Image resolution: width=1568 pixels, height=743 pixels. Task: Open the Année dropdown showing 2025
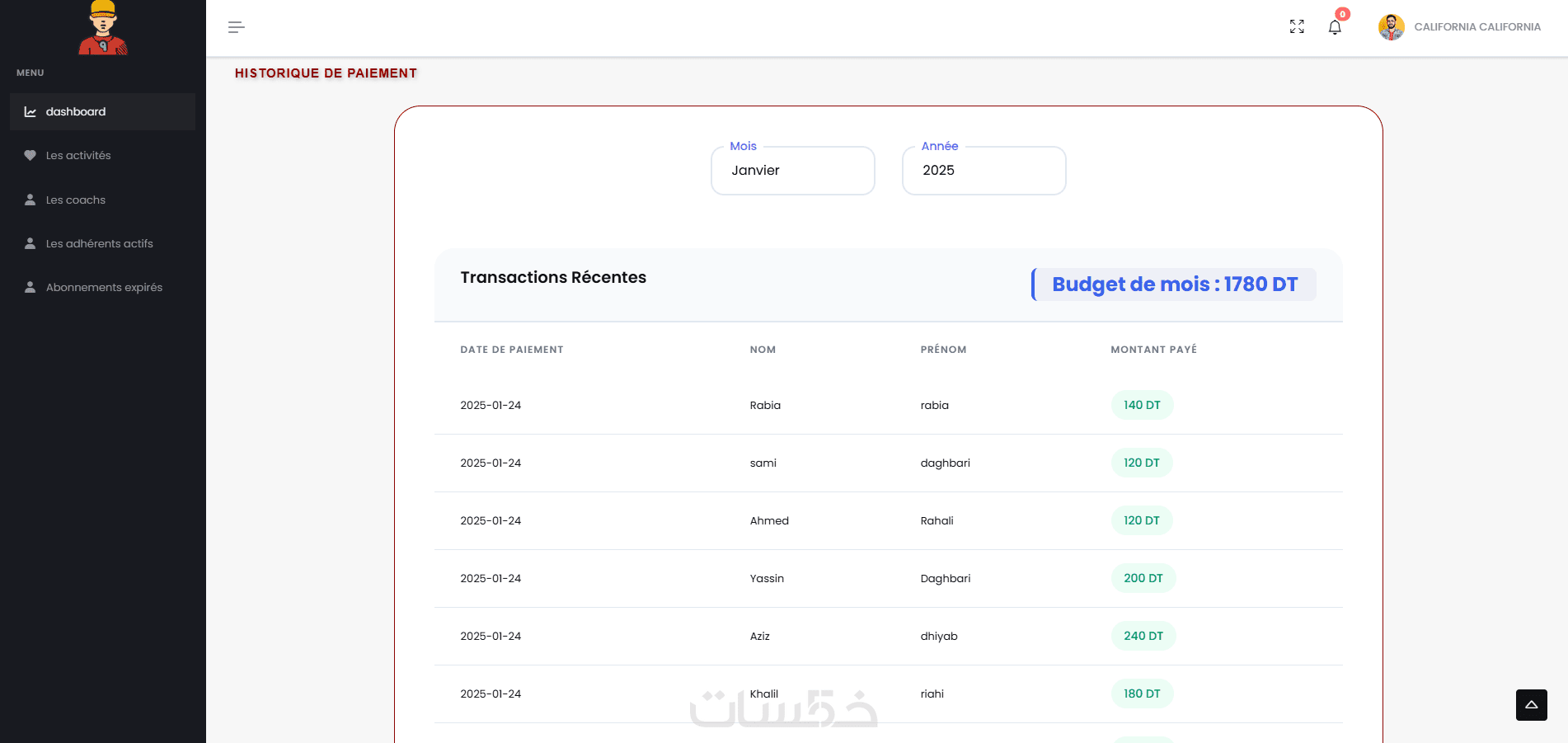click(984, 171)
